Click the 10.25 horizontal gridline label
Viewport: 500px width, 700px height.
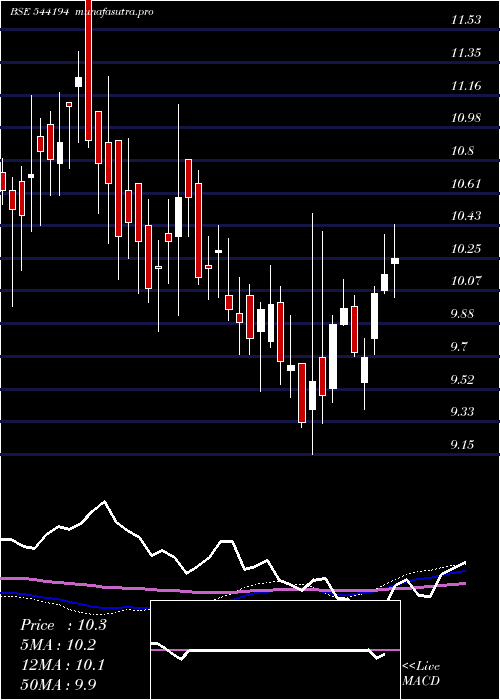pyautogui.click(x=466, y=249)
